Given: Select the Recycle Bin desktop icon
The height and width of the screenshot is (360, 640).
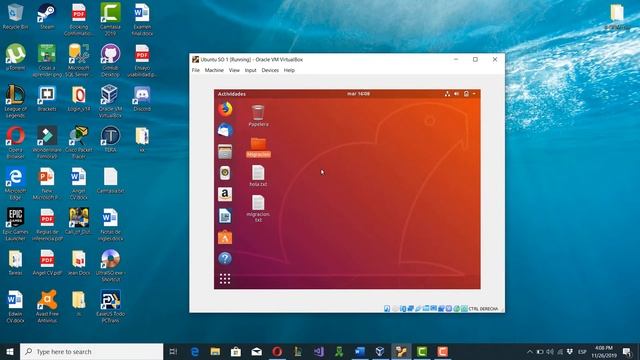Looking at the screenshot, I should [15, 16].
